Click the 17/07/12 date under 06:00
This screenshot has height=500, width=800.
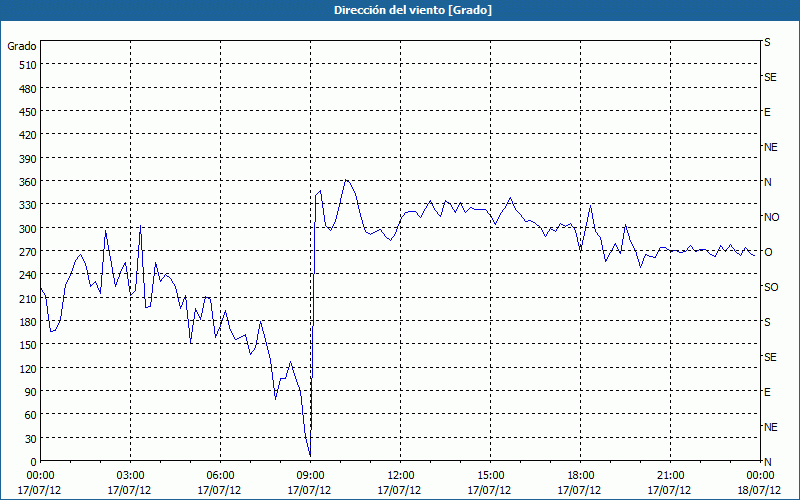pos(219,490)
